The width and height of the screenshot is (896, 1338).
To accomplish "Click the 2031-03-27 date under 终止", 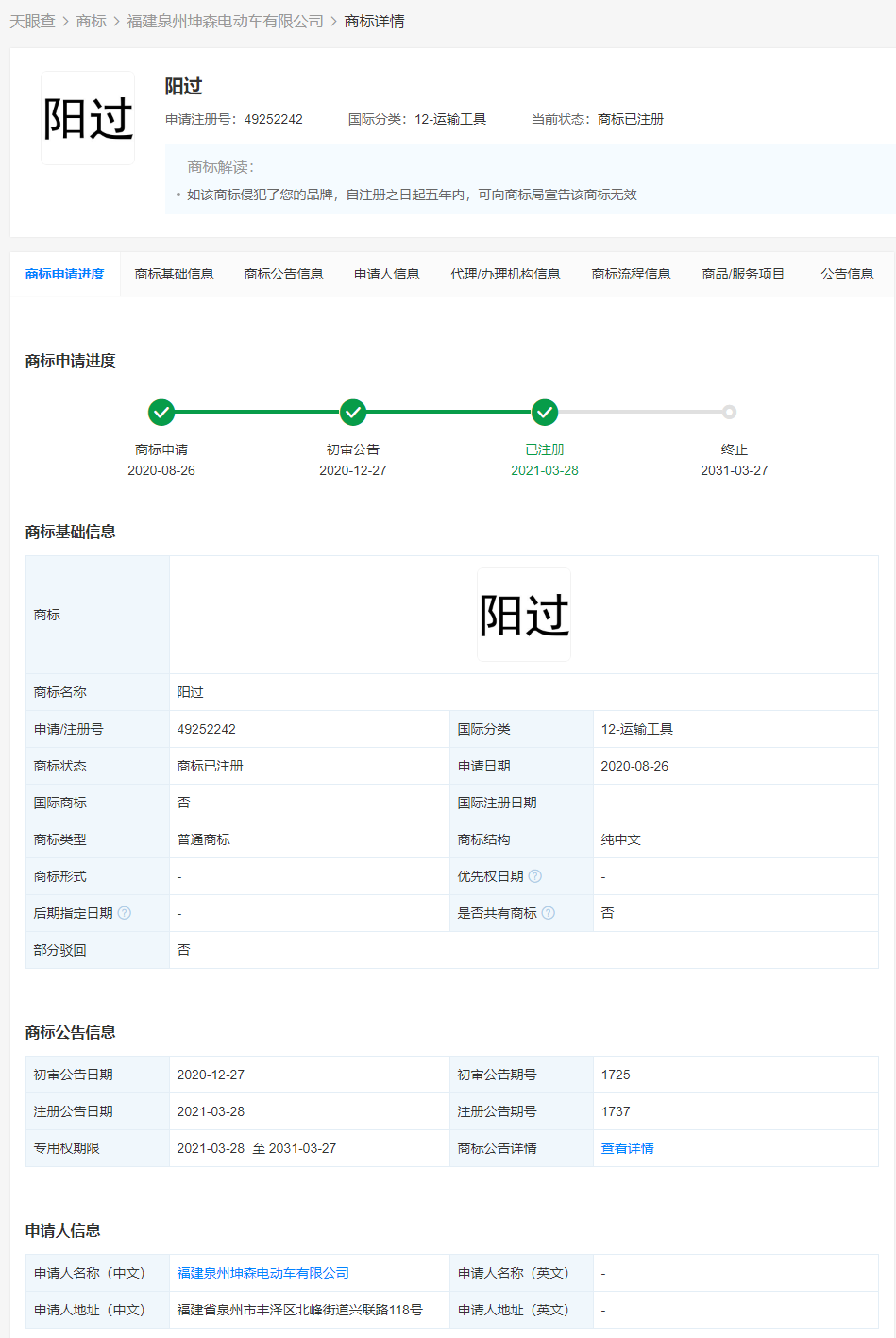I will (735, 470).
